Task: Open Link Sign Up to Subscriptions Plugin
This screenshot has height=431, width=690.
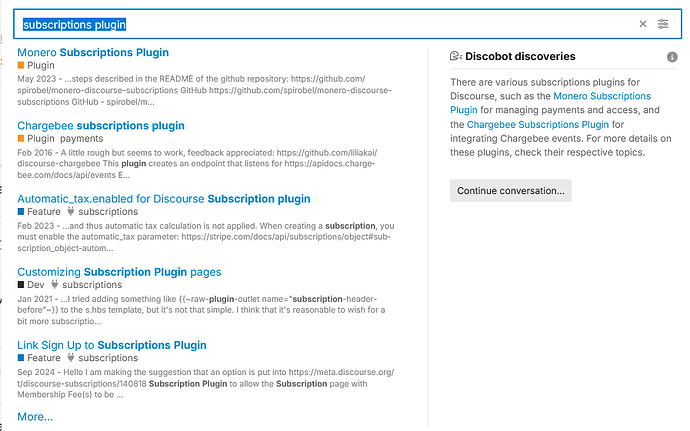Action: coord(112,345)
